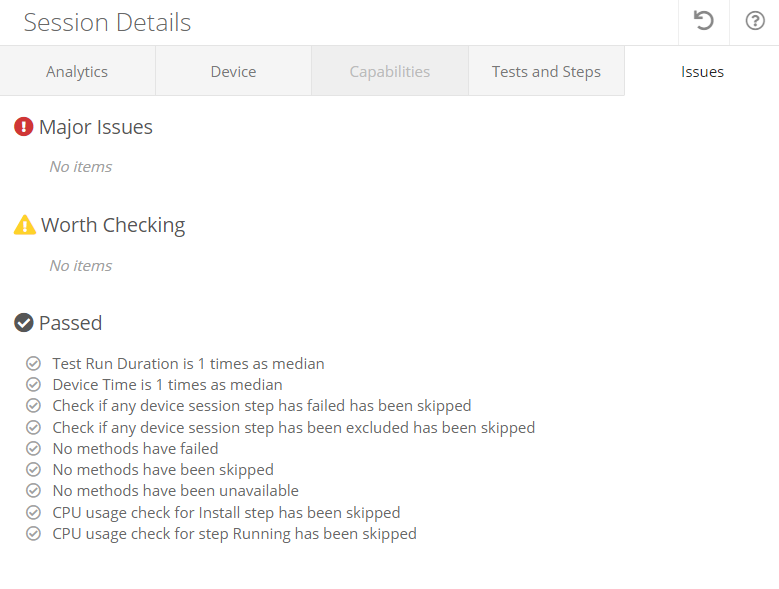
Task: Click check icon beside Test Run Duration
Action: click(x=34, y=364)
